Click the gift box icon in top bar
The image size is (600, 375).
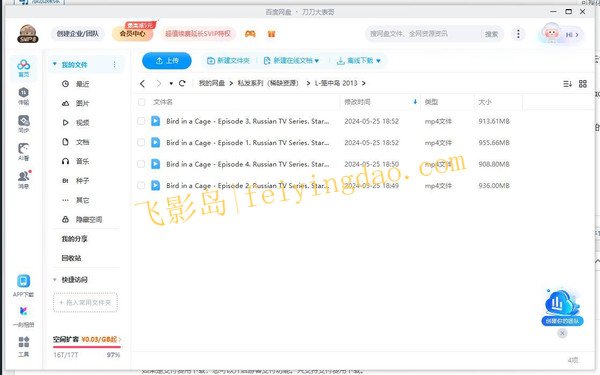[x=271, y=34]
